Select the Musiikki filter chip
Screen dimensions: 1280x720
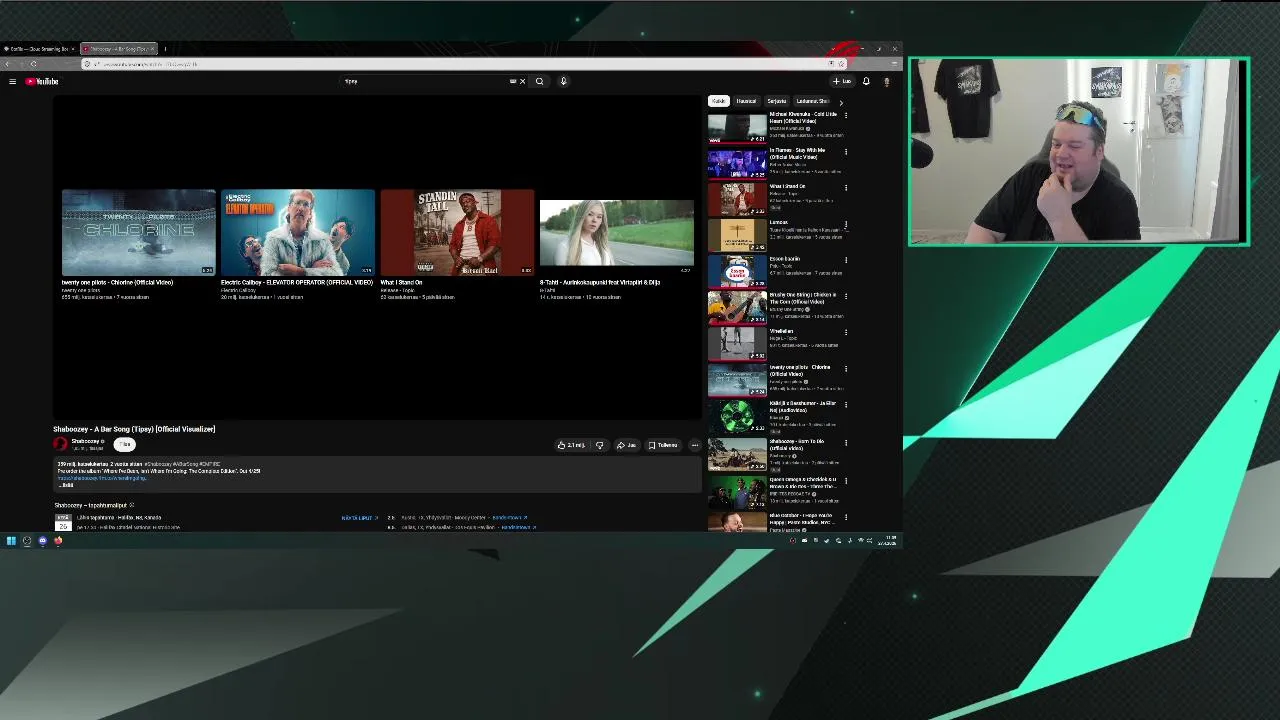pos(746,101)
